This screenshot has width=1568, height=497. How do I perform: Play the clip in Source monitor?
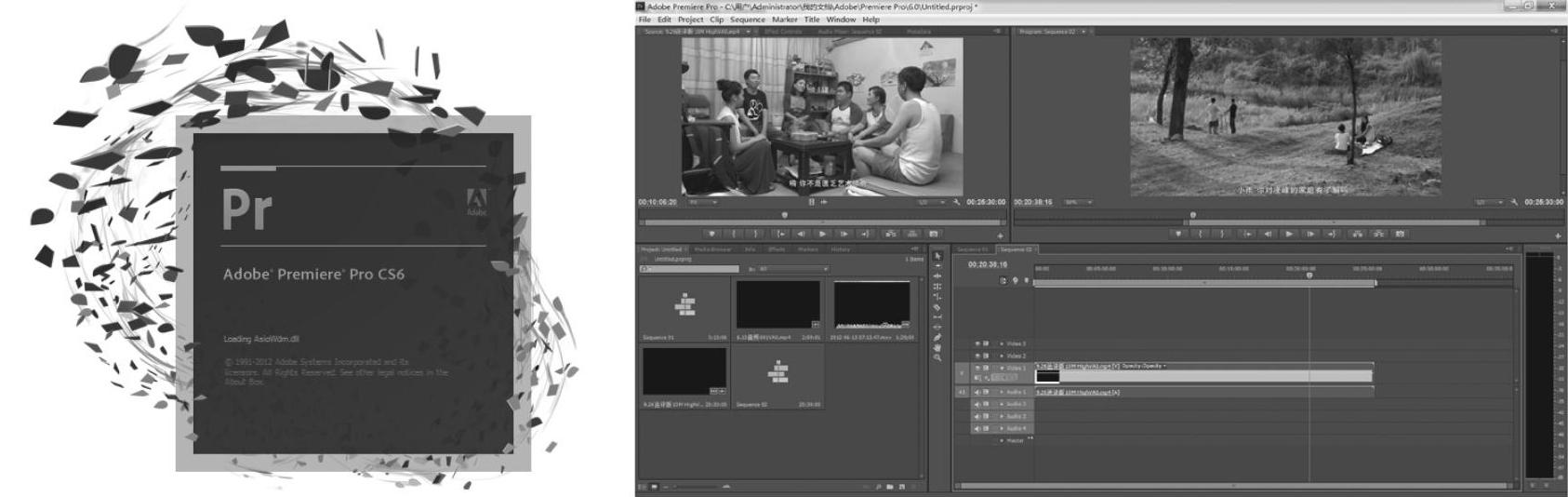click(x=822, y=234)
